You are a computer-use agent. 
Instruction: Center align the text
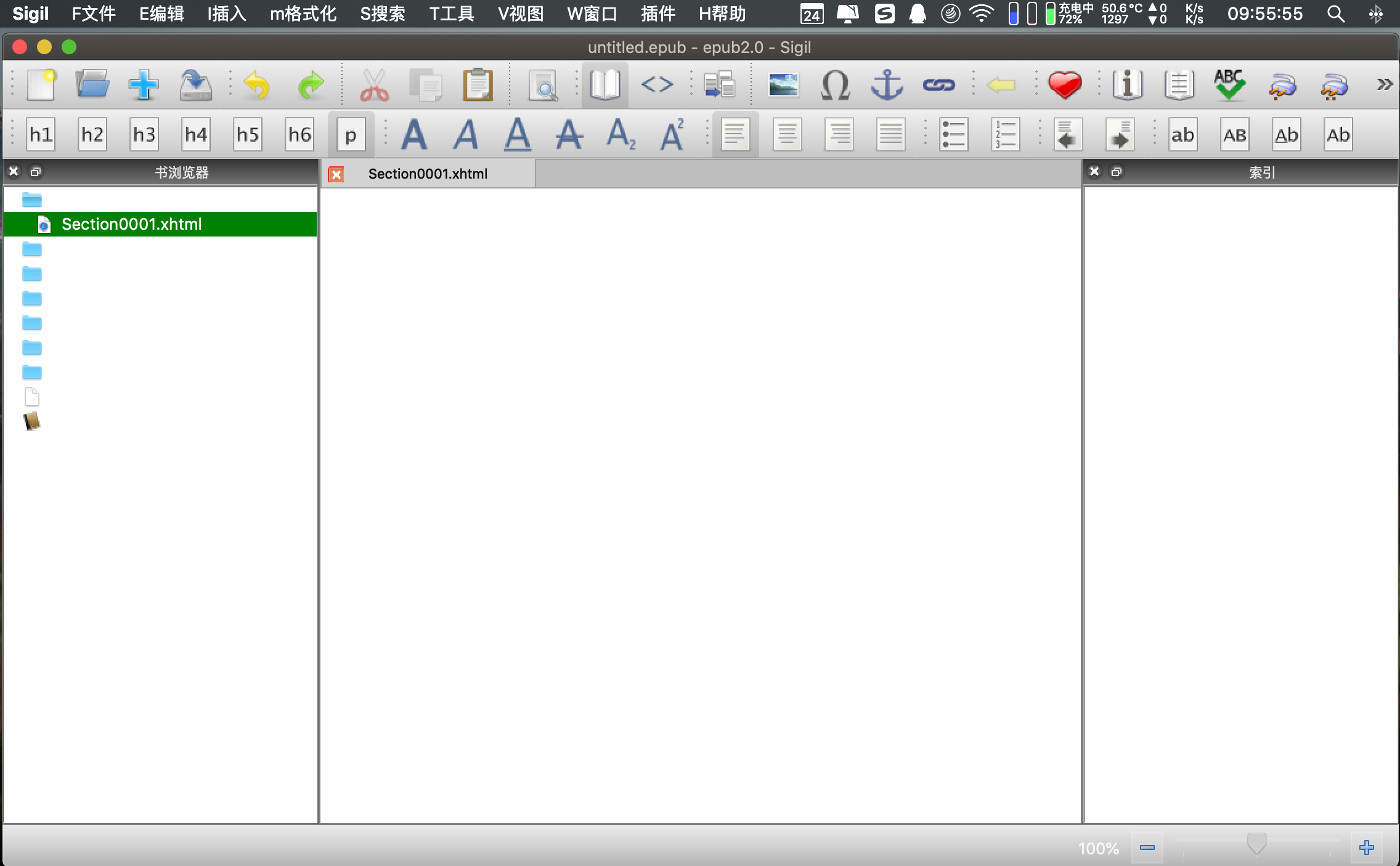787,134
